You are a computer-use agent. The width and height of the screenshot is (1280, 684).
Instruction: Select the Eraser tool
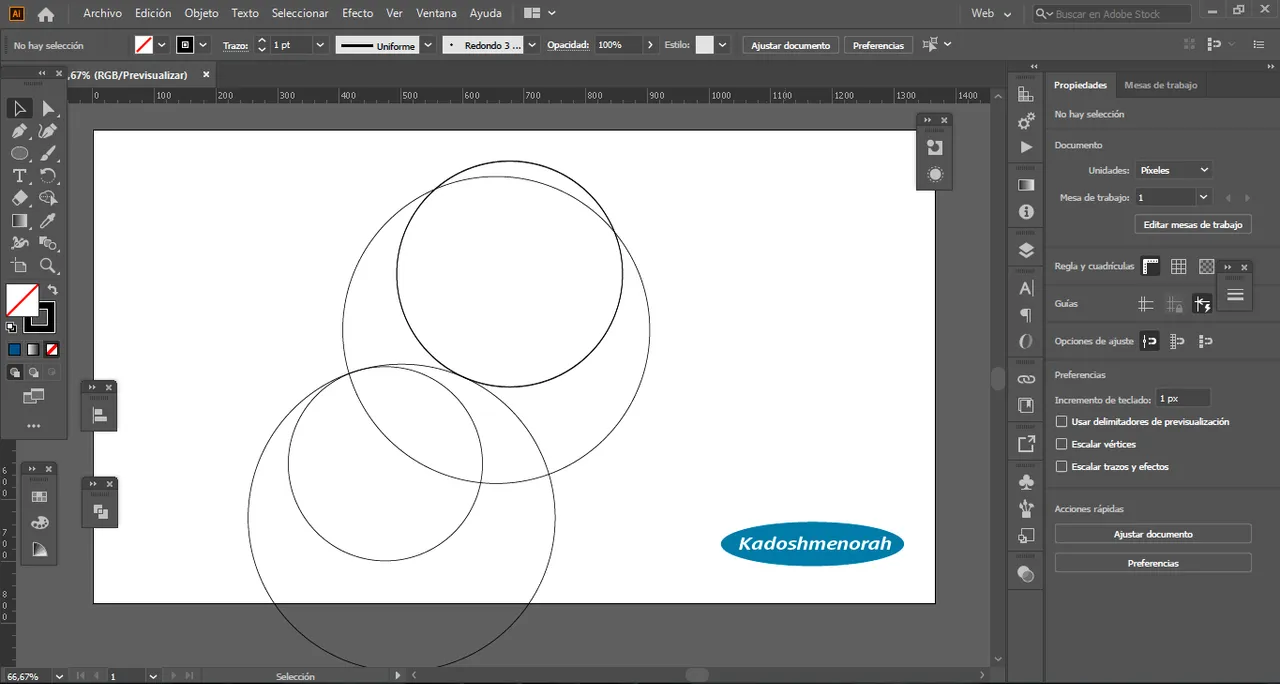coord(19,198)
